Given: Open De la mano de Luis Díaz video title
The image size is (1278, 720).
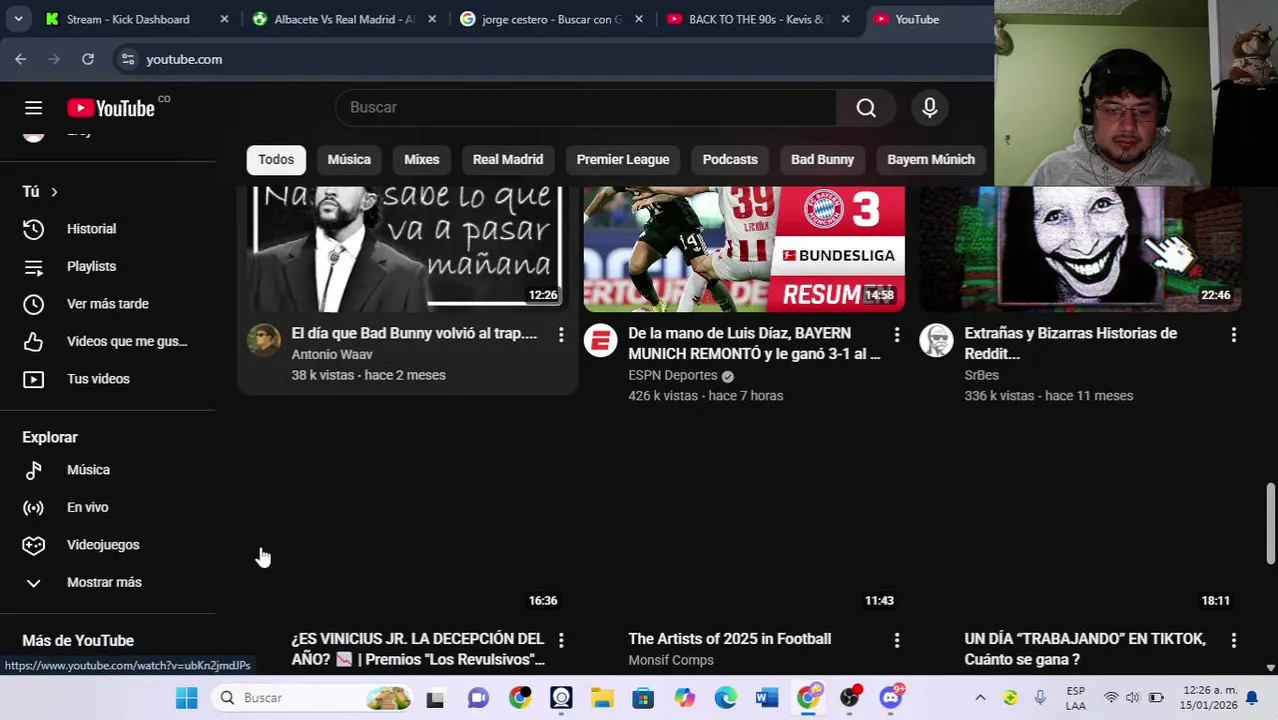Looking at the screenshot, I should coord(754,344).
